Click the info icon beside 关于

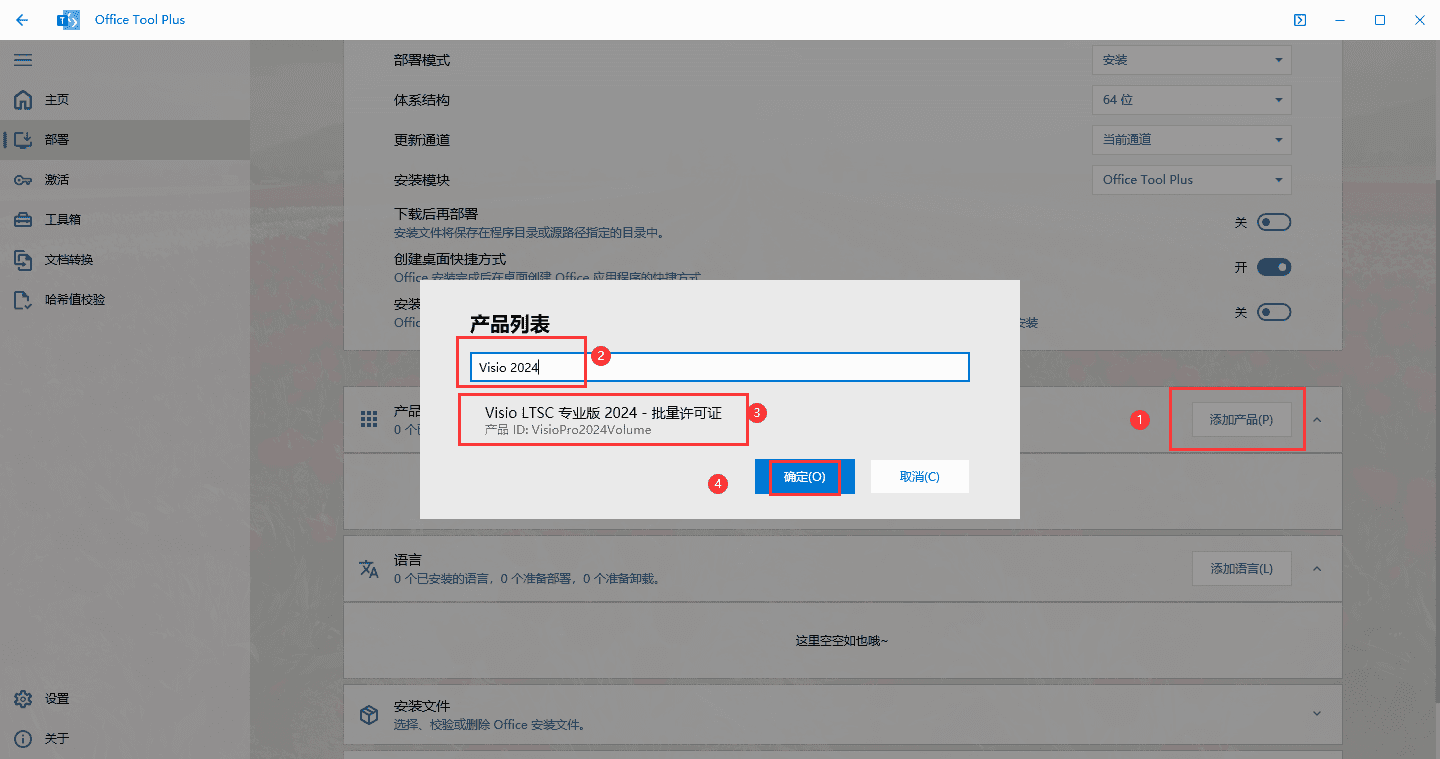click(x=23, y=739)
